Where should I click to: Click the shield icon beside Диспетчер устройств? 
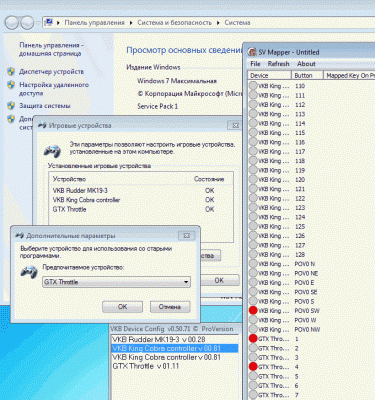click(x=11, y=71)
